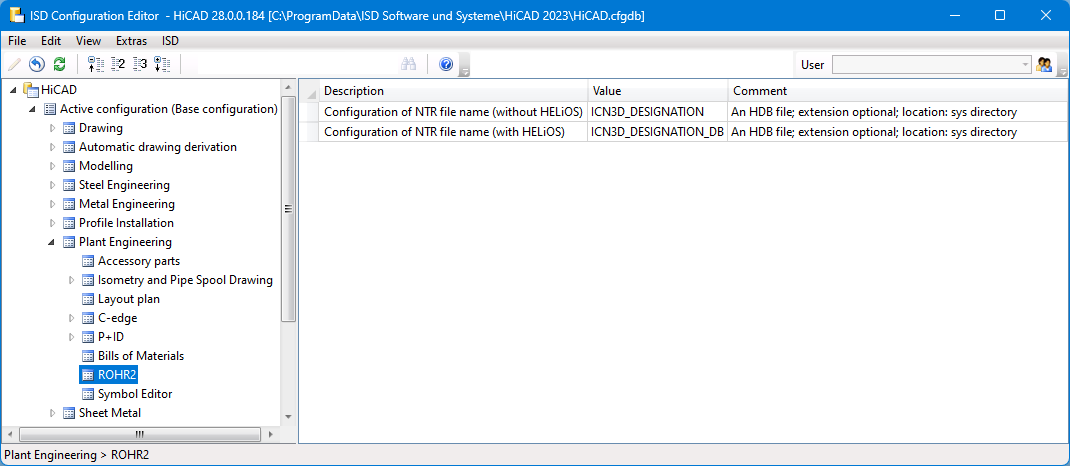The image size is (1070, 466).
Task: Click the green refresh icon
Action: [59, 65]
